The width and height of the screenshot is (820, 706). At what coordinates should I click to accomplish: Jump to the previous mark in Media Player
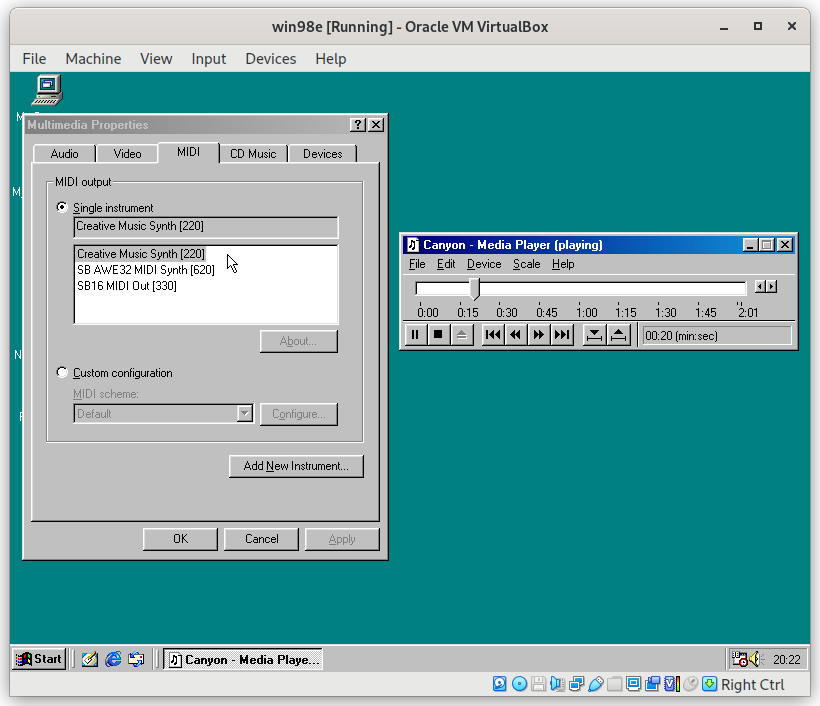pyautogui.click(x=493, y=335)
